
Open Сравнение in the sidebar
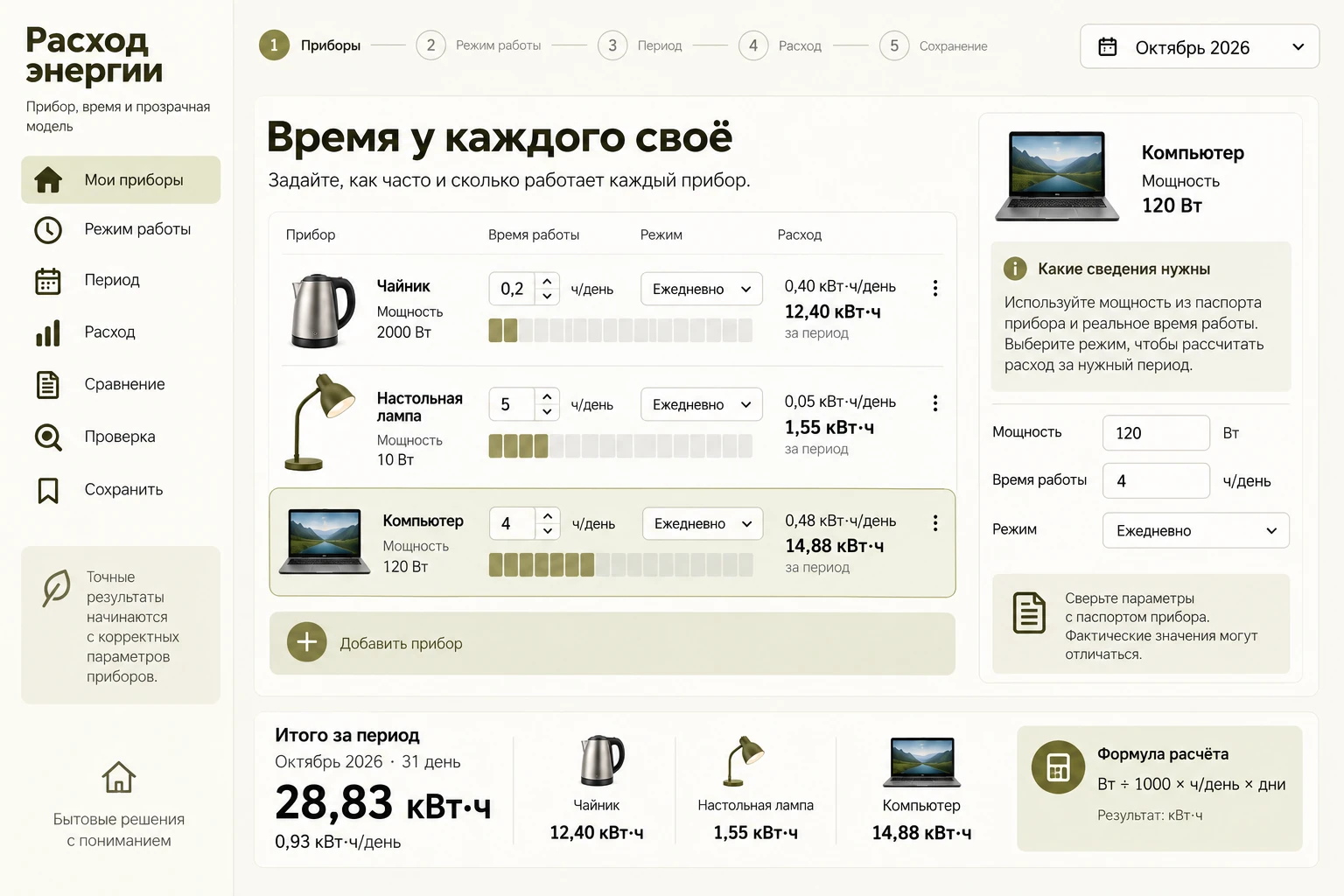121,385
